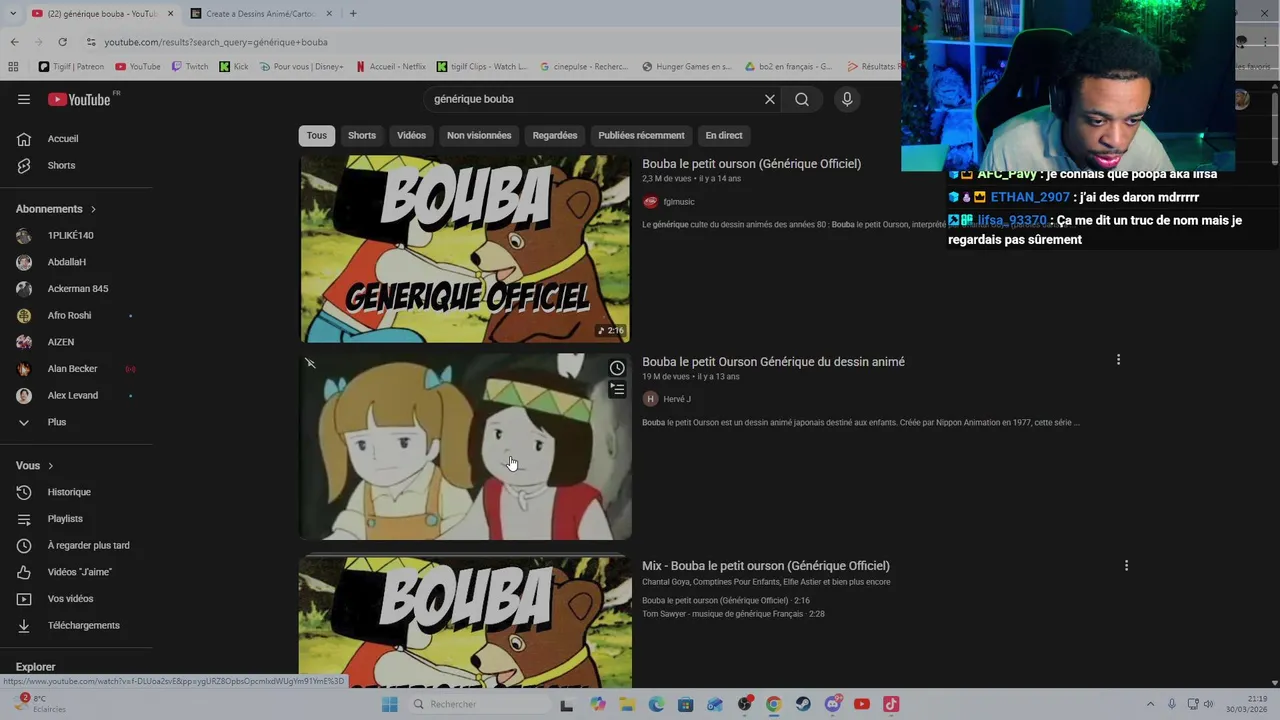Submit search with the magnifier button
The width and height of the screenshot is (1280, 720).
point(802,99)
